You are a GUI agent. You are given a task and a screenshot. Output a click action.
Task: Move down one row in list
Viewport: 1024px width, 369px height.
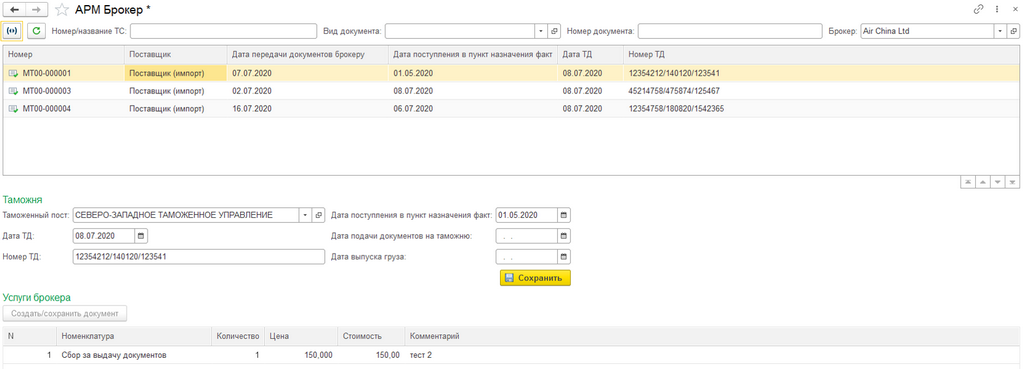coord(997,182)
